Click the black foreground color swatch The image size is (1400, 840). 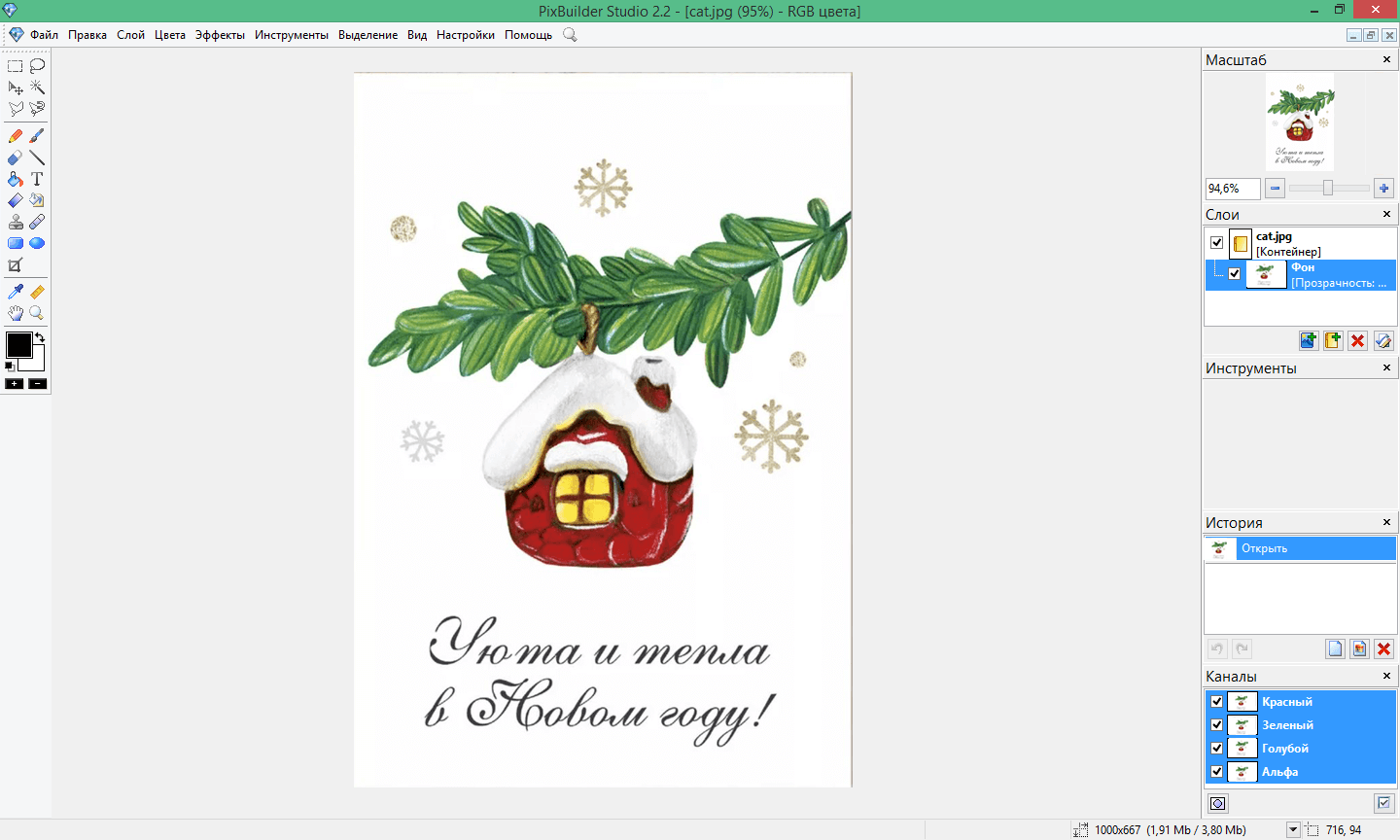pyautogui.click(x=18, y=344)
